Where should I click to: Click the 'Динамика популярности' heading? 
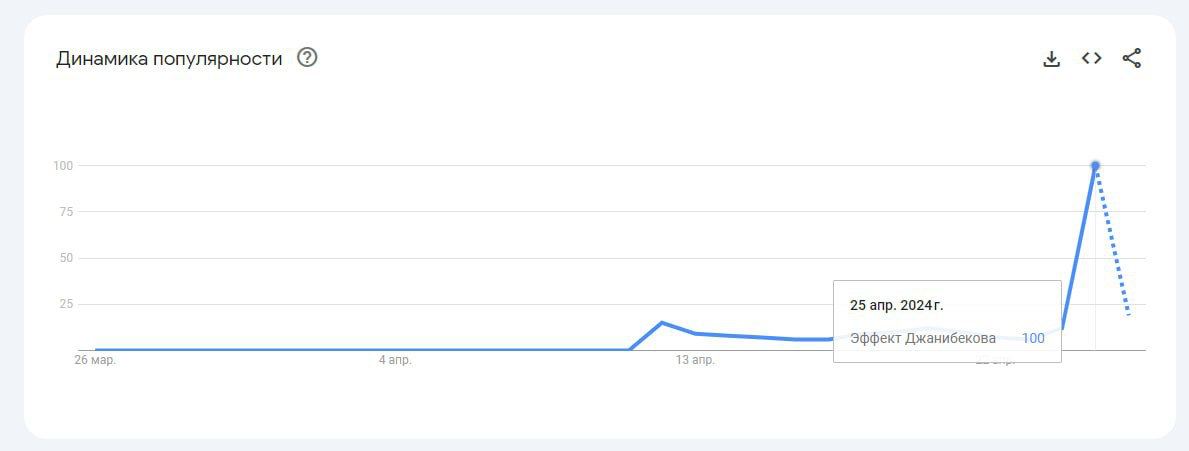[169, 59]
